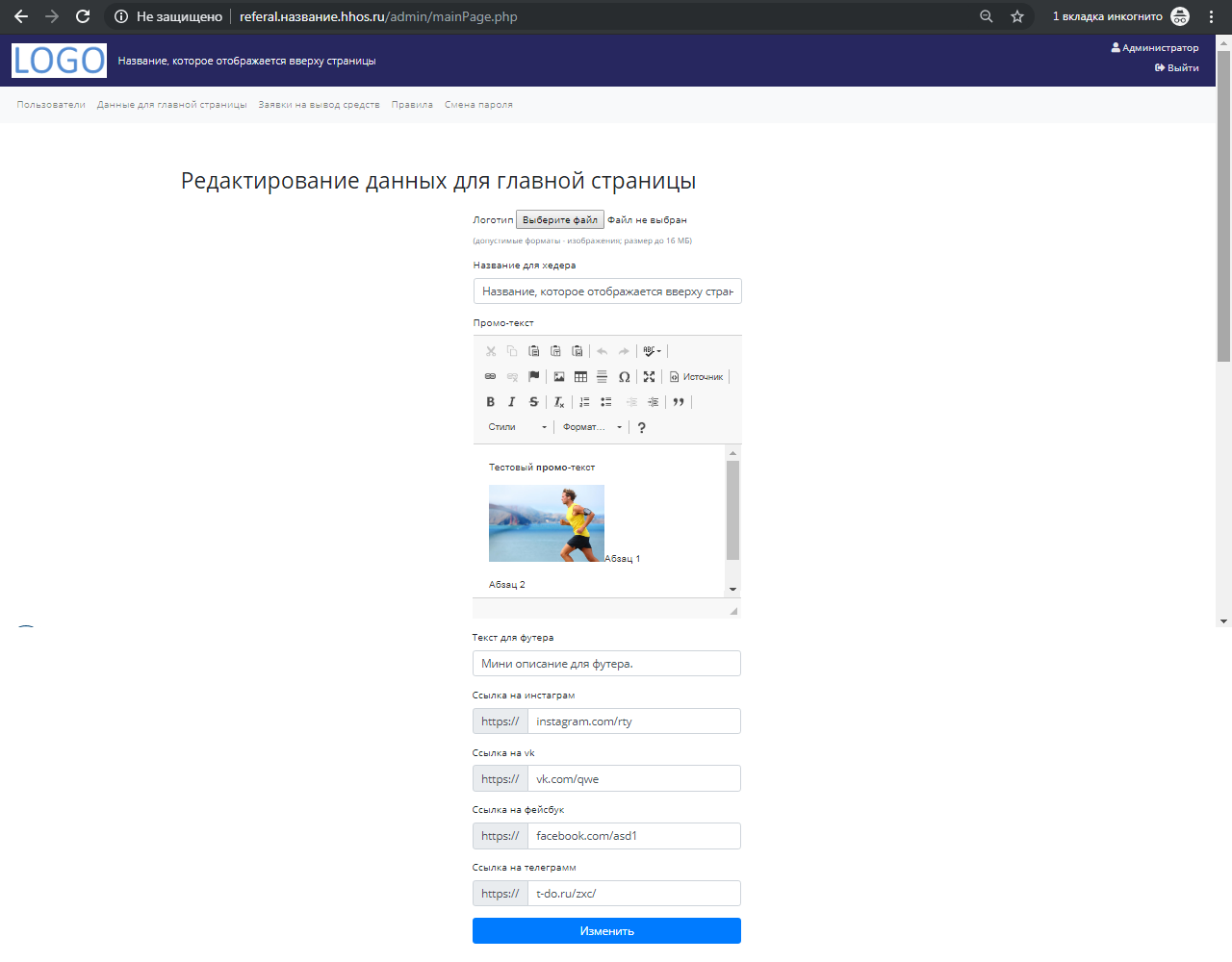
Task: Insert a block quote
Action: point(679,402)
